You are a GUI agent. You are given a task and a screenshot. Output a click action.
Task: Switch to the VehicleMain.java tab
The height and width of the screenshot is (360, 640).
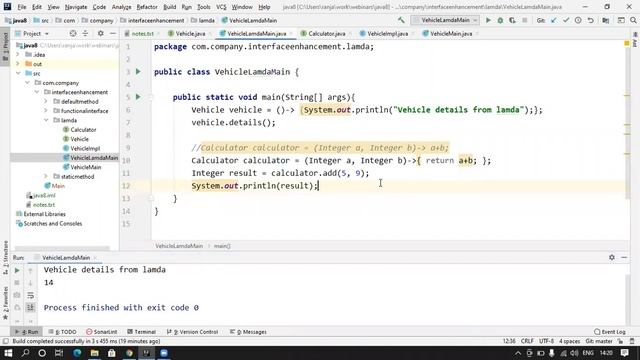450,33
